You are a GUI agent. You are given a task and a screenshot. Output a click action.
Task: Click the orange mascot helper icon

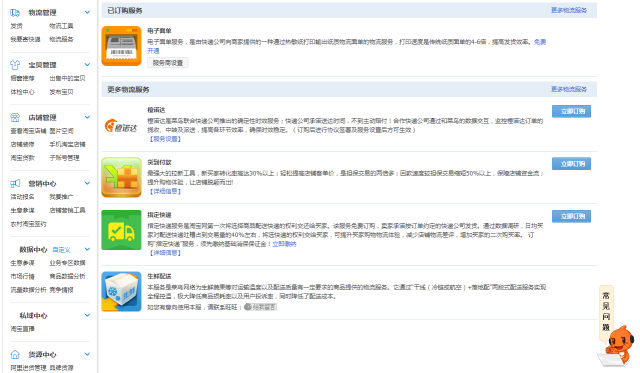point(617,345)
